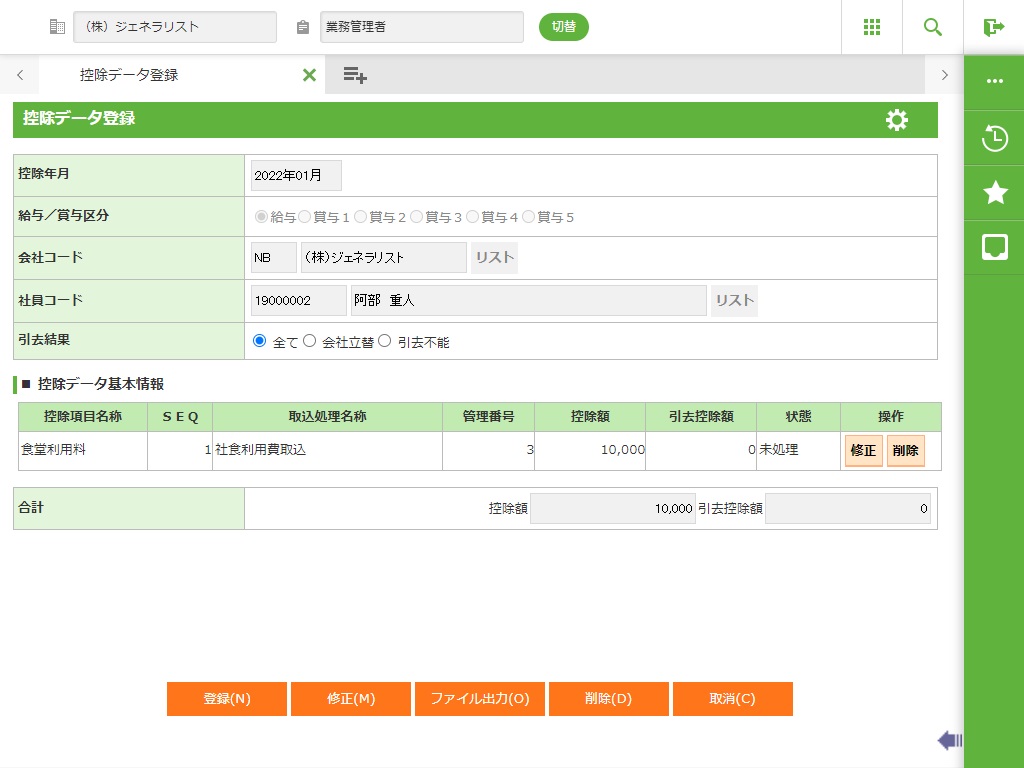The width and height of the screenshot is (1024, 768).
Task: Open favorites star icon in sidebar
Action: click(995, 193)
